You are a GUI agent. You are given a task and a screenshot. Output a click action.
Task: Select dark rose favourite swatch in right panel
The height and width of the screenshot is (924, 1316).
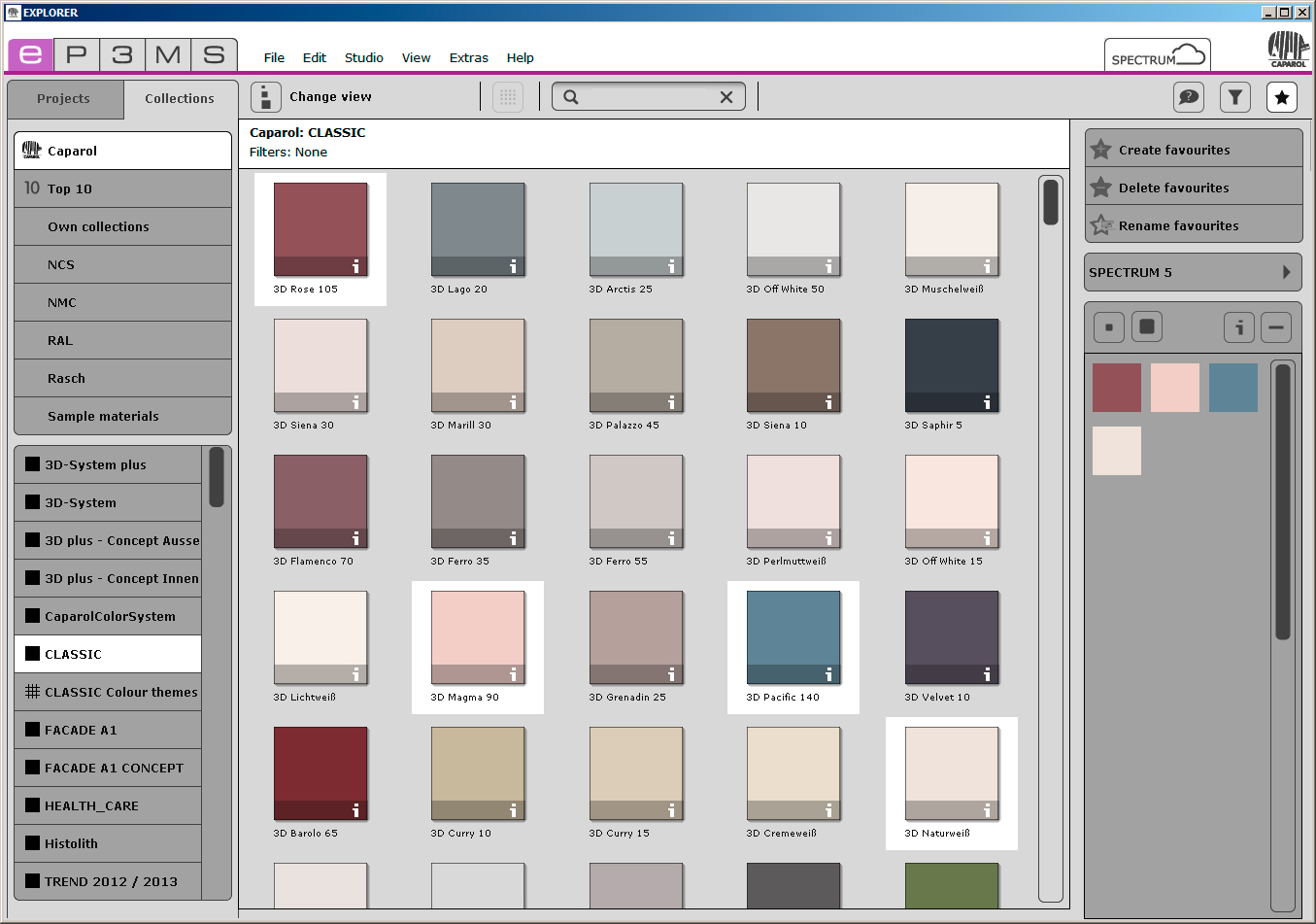click(1117, 388)
